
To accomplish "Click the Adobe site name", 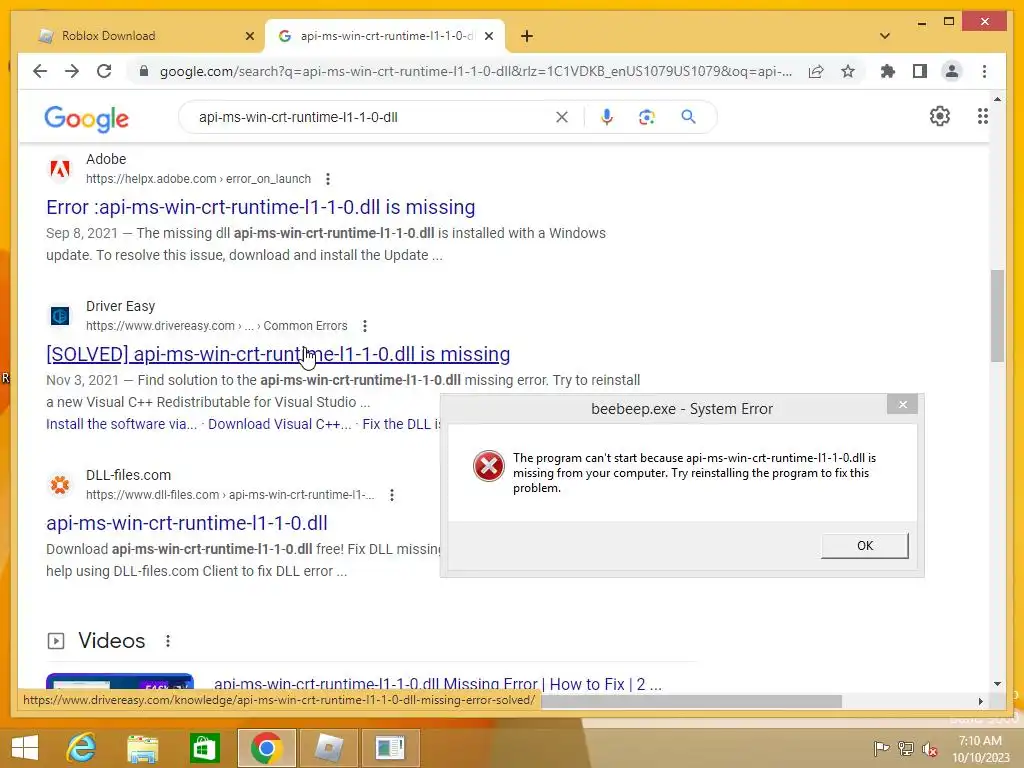I will tap(106, 159).
